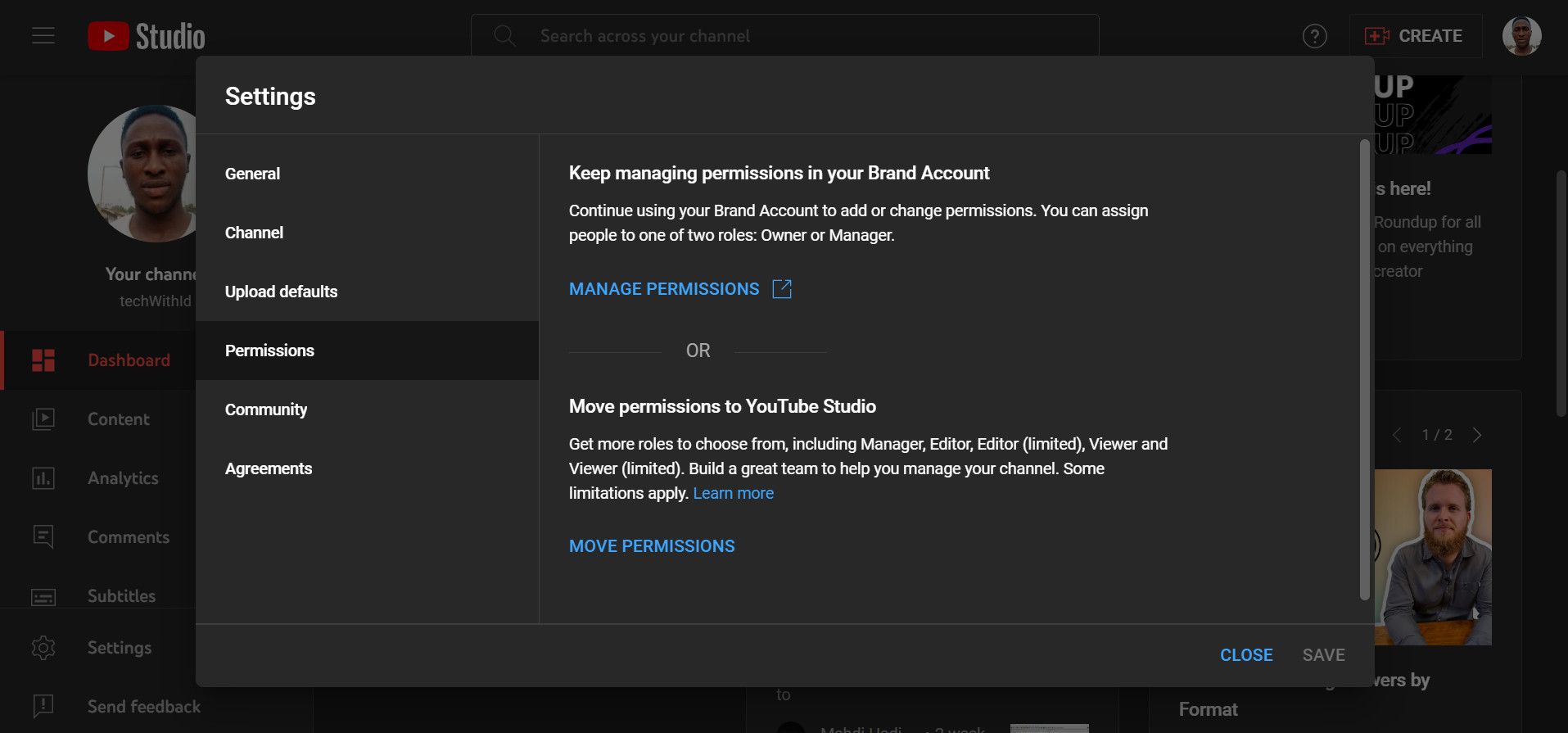Open the Upload defaults settings tab

pos(281,292)
